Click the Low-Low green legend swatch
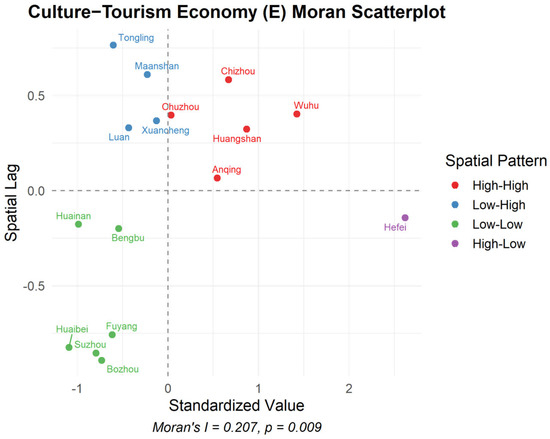The width and height of the screenshot is (550, 439). pyautogui.click(x=455, y=224)
